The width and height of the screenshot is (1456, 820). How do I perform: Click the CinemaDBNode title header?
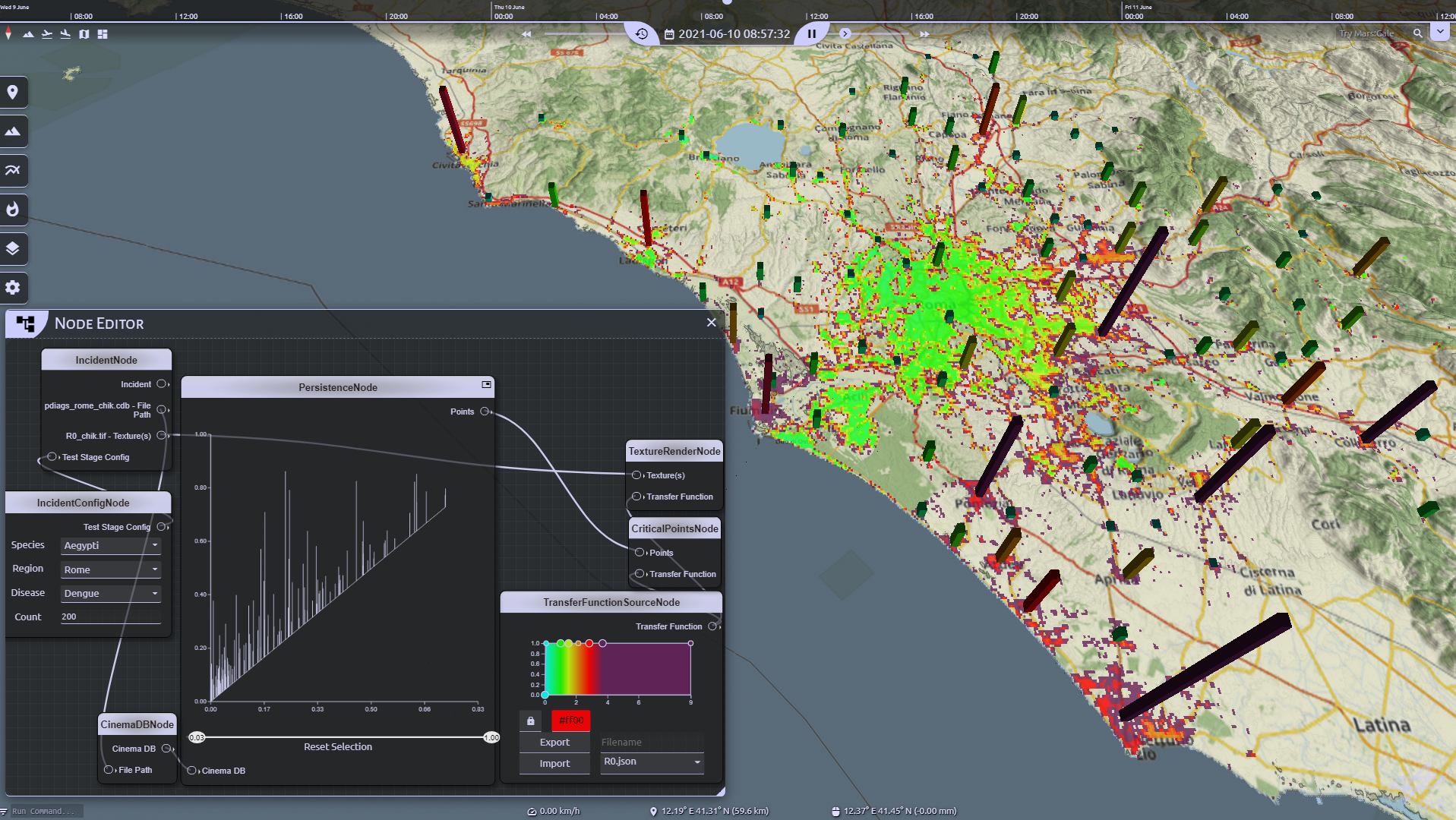tap(137, 724)
